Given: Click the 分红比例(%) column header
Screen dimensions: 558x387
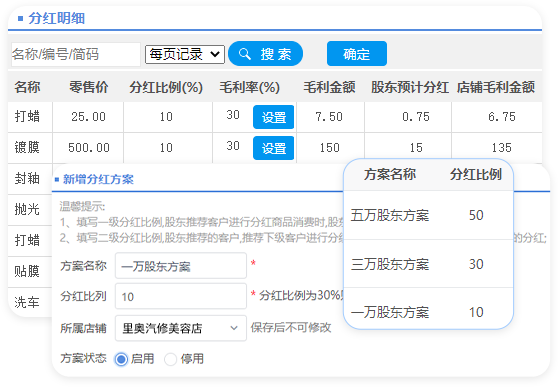Looking at the screenshot, I should pyautogui.click(x=166, y=87).
